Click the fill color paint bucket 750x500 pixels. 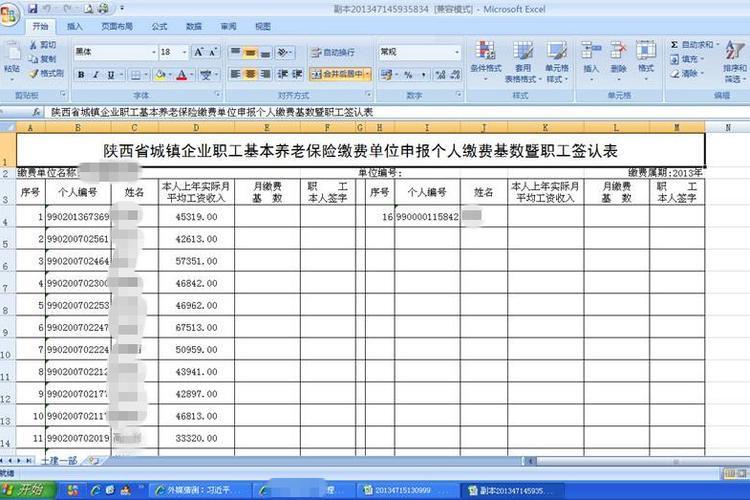(x=161, y=75)
